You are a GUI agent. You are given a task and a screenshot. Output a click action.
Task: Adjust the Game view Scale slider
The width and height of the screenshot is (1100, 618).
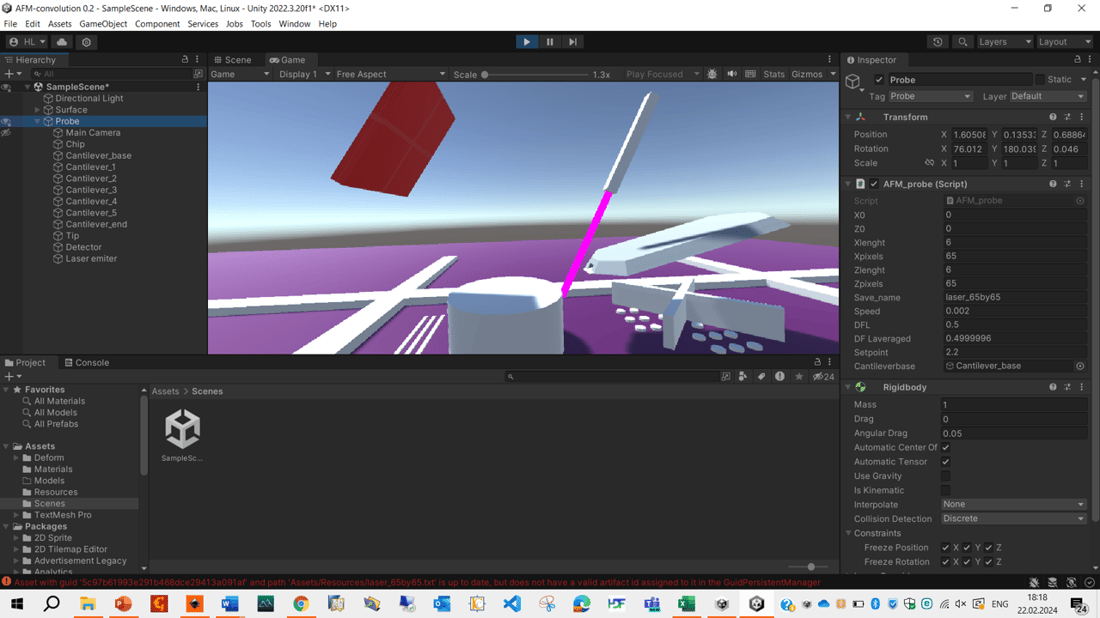pos(536,74)
